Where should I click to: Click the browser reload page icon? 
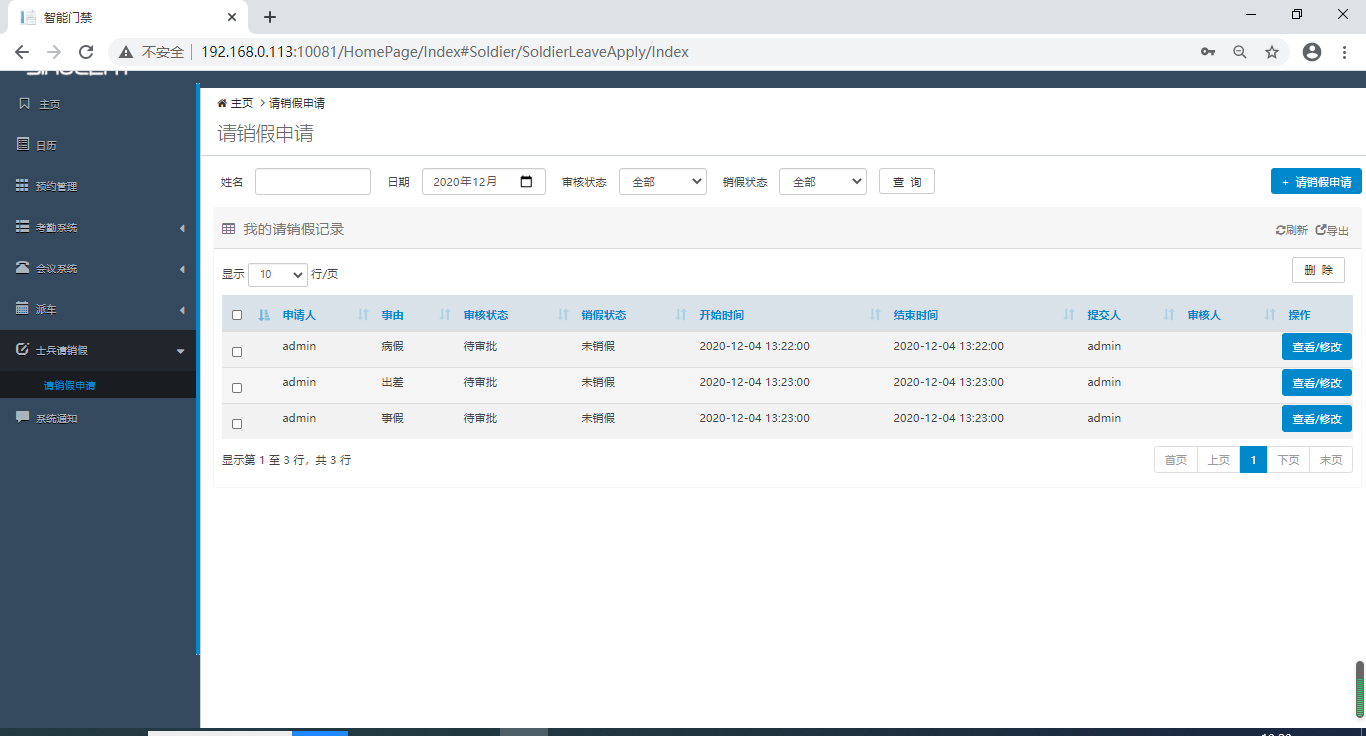click(x=86, y=52)
